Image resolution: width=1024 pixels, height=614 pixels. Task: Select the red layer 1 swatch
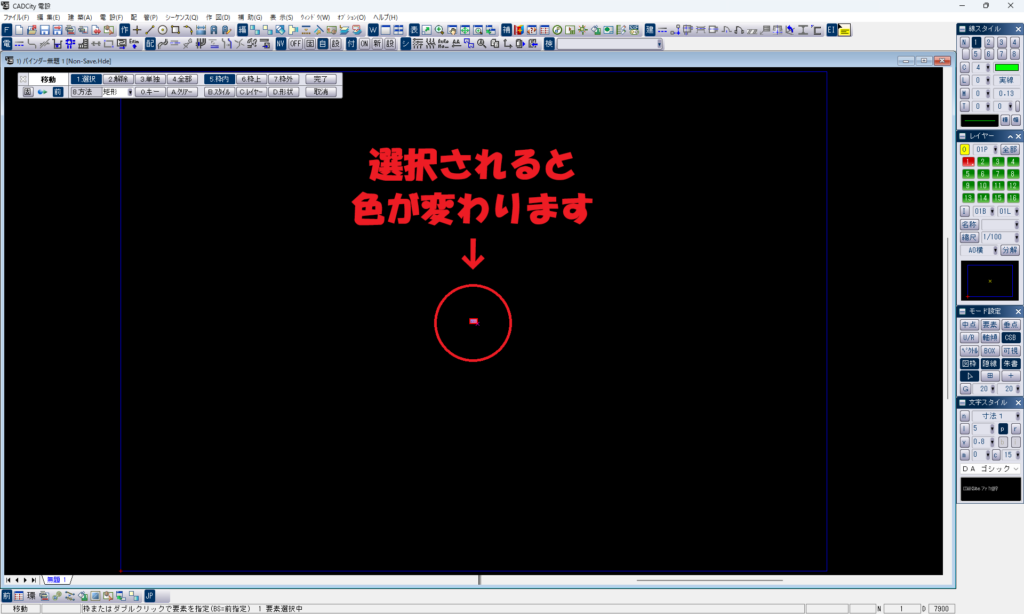click(x=968, y=162)
